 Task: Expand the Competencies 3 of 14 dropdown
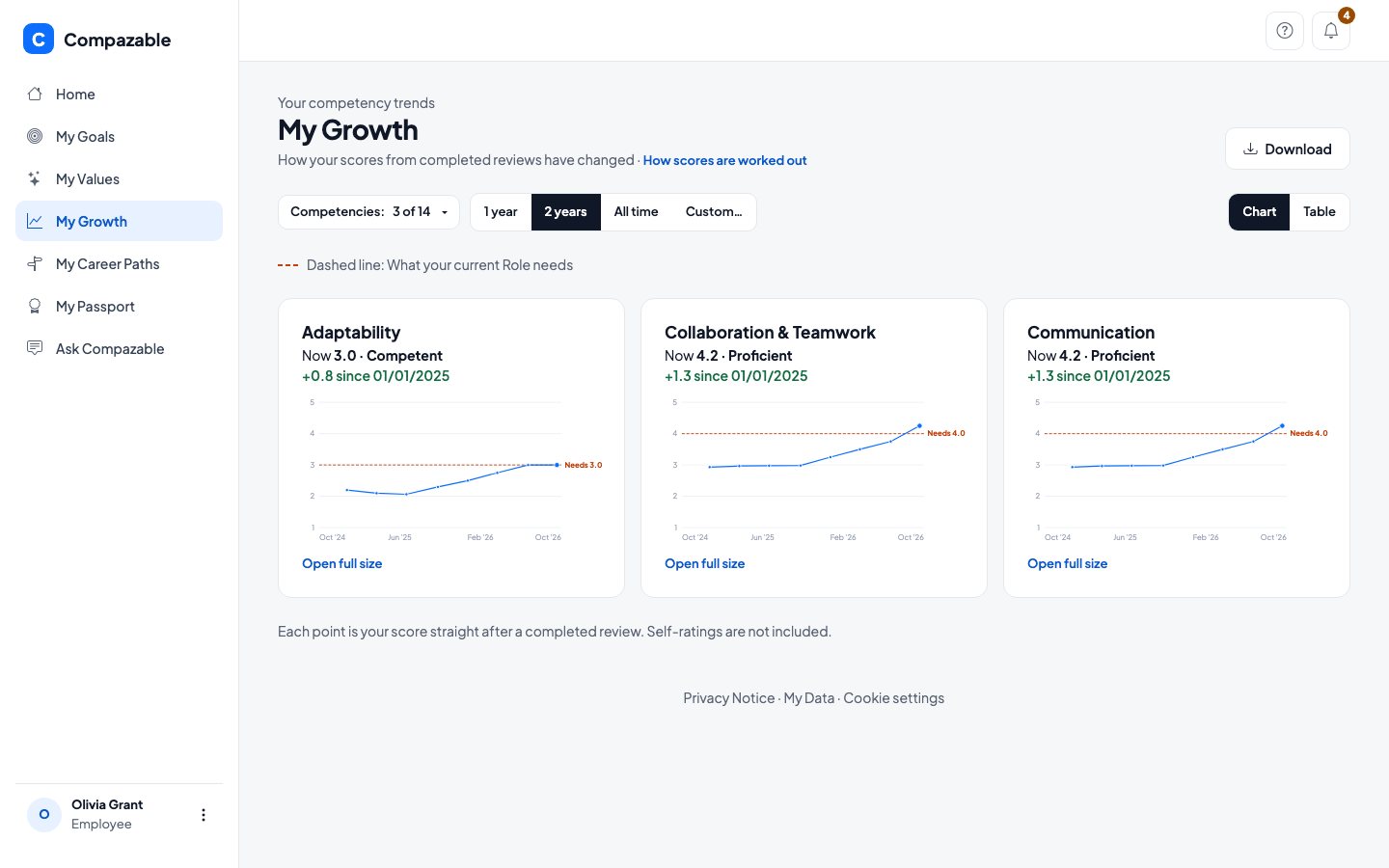(x=368, y=212)
